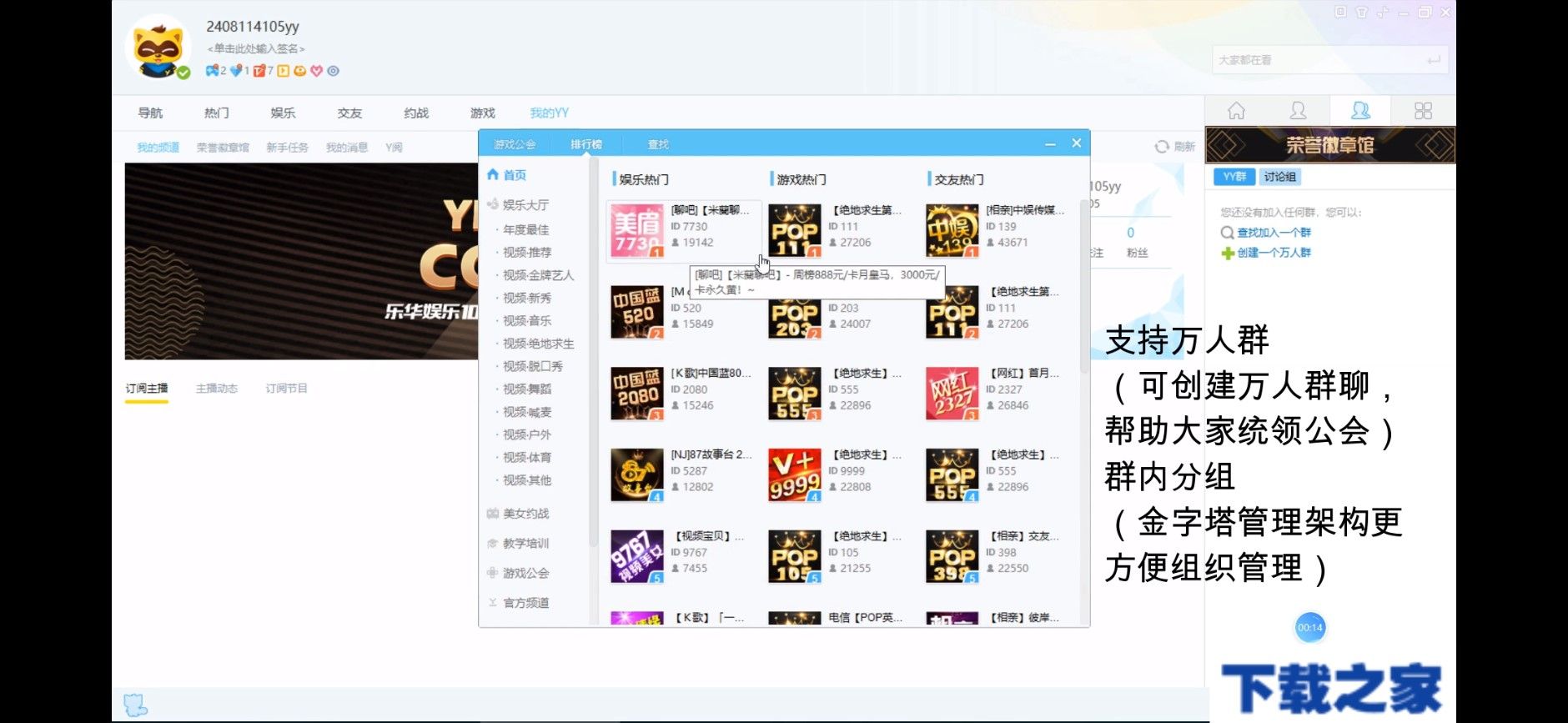Open the 美眉 7730 channel thumbnail
Viewport: 1568px width, 723px height.
(x=637, y=230)
